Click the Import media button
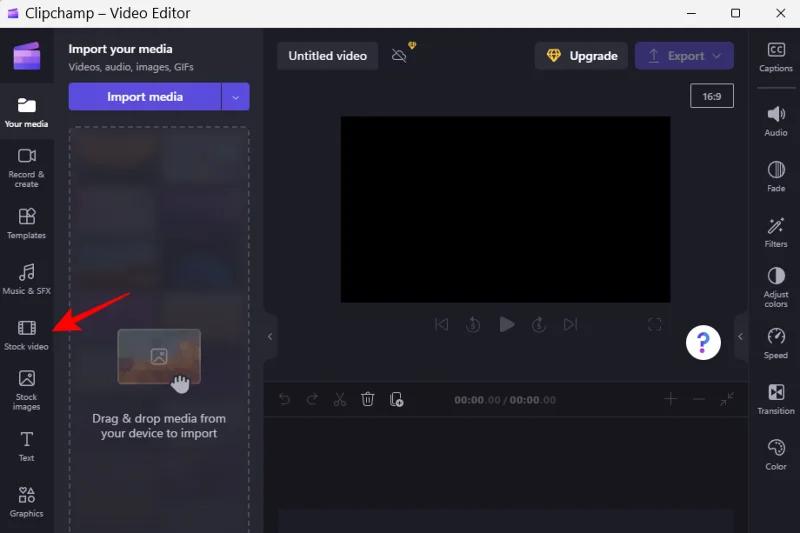The width and height of the screenshot is (800, 533). [x=145, y=96]
